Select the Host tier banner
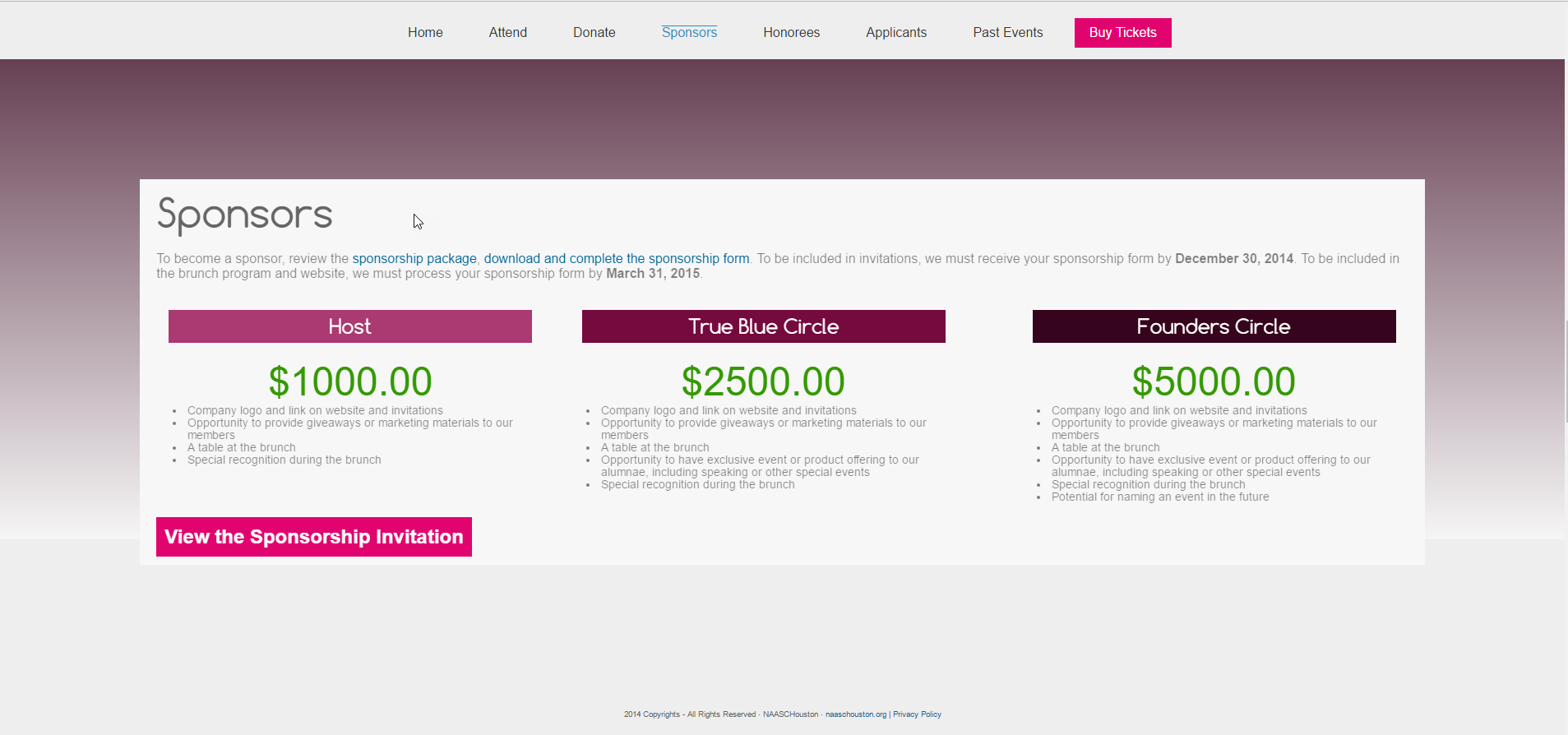This screenshot has height=735, width=1568. 350,326
